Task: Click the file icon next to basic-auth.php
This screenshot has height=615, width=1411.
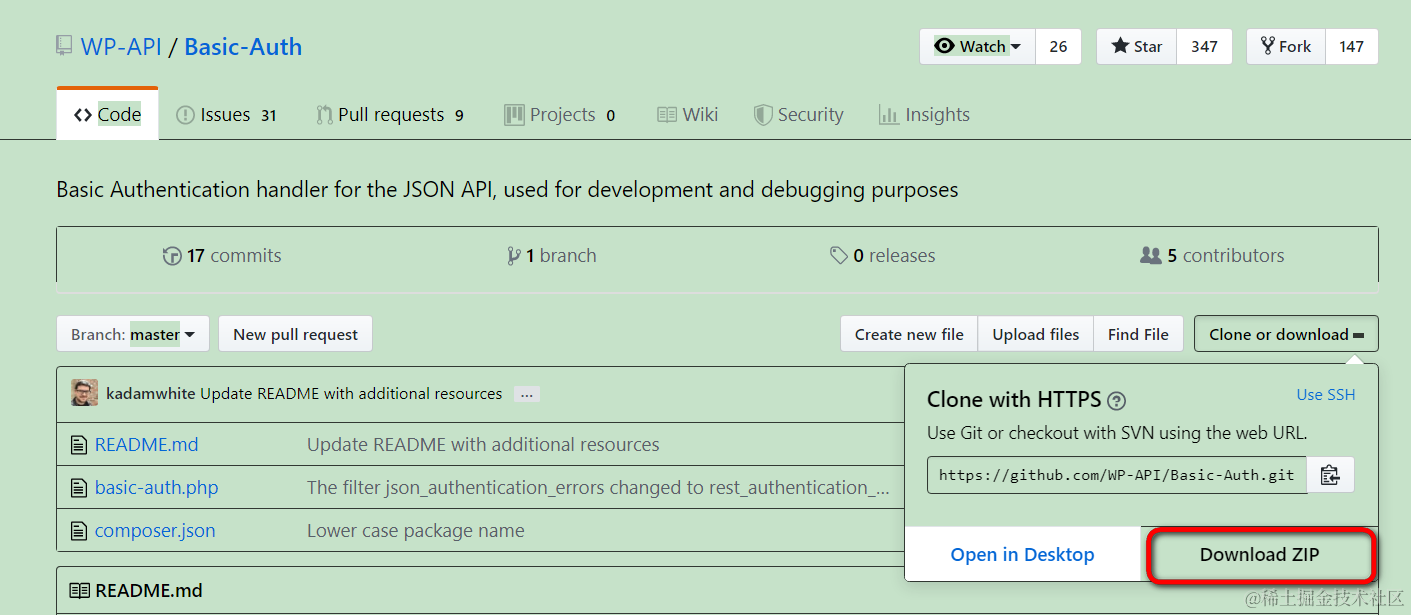Action: pyautogui.click(x=78, y=488)
